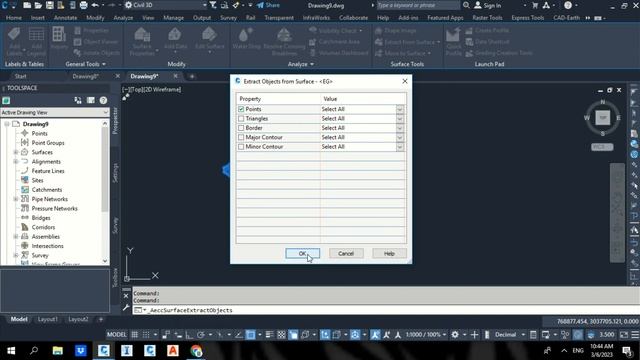Switch to the Annotate ribbon tab
Image resolution: width=640 pixels, height=360 pixels.
[x=65, y=18]
